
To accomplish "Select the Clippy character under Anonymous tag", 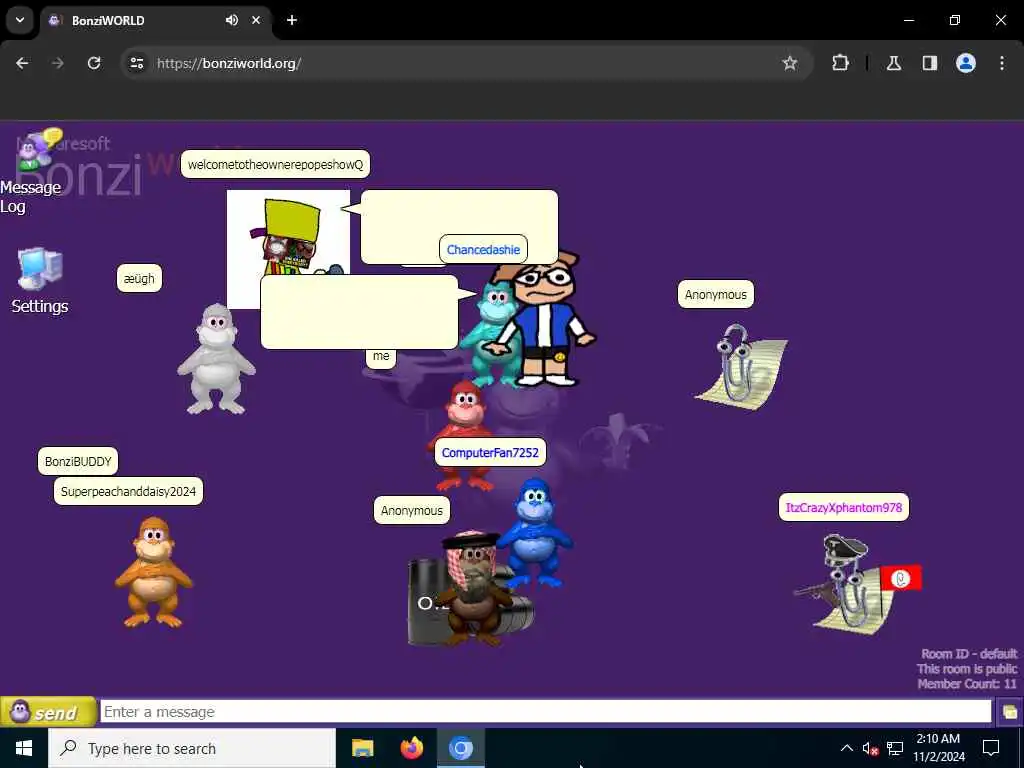I will pyautogui.click(x=742, y=366).
